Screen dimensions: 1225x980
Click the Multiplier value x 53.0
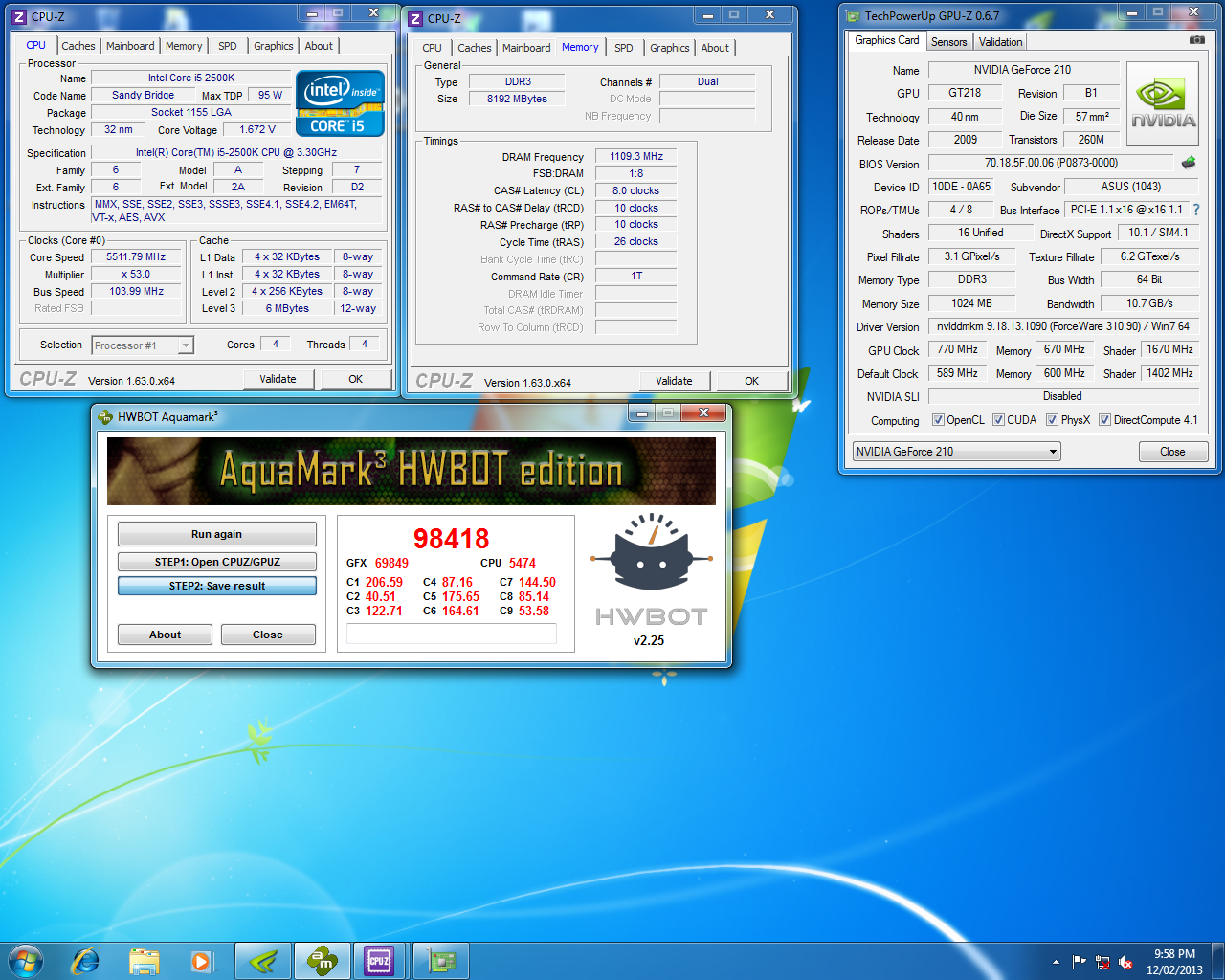[x=136, y=274]
